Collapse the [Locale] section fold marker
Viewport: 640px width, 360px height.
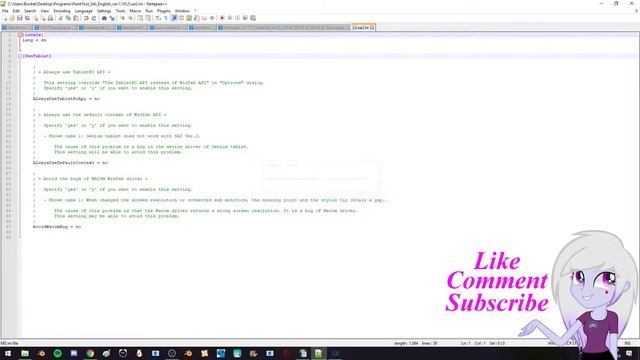coord(20,35)
